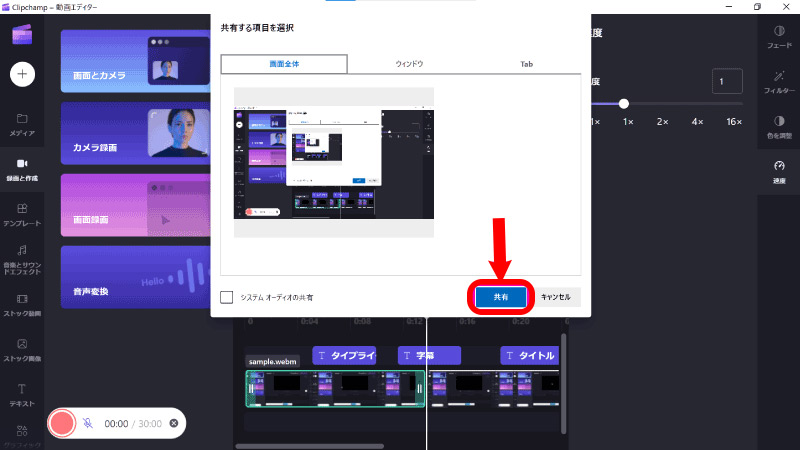
Task: Choose the カメラ録画 recording card
Action: (x=135, y=133)
